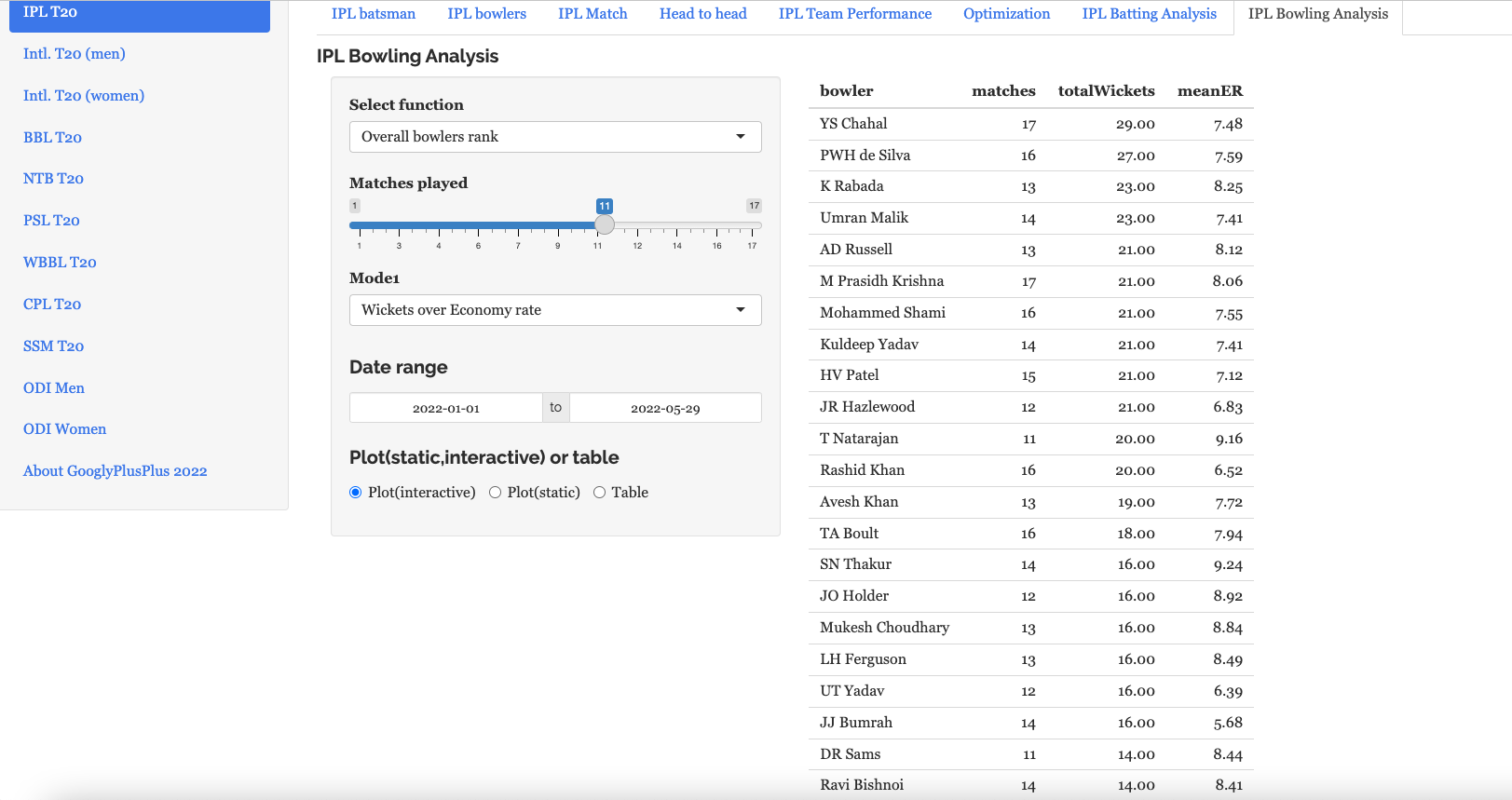Open the Select function dropdown
The image size is (1512, 800).
coord(554,137)
